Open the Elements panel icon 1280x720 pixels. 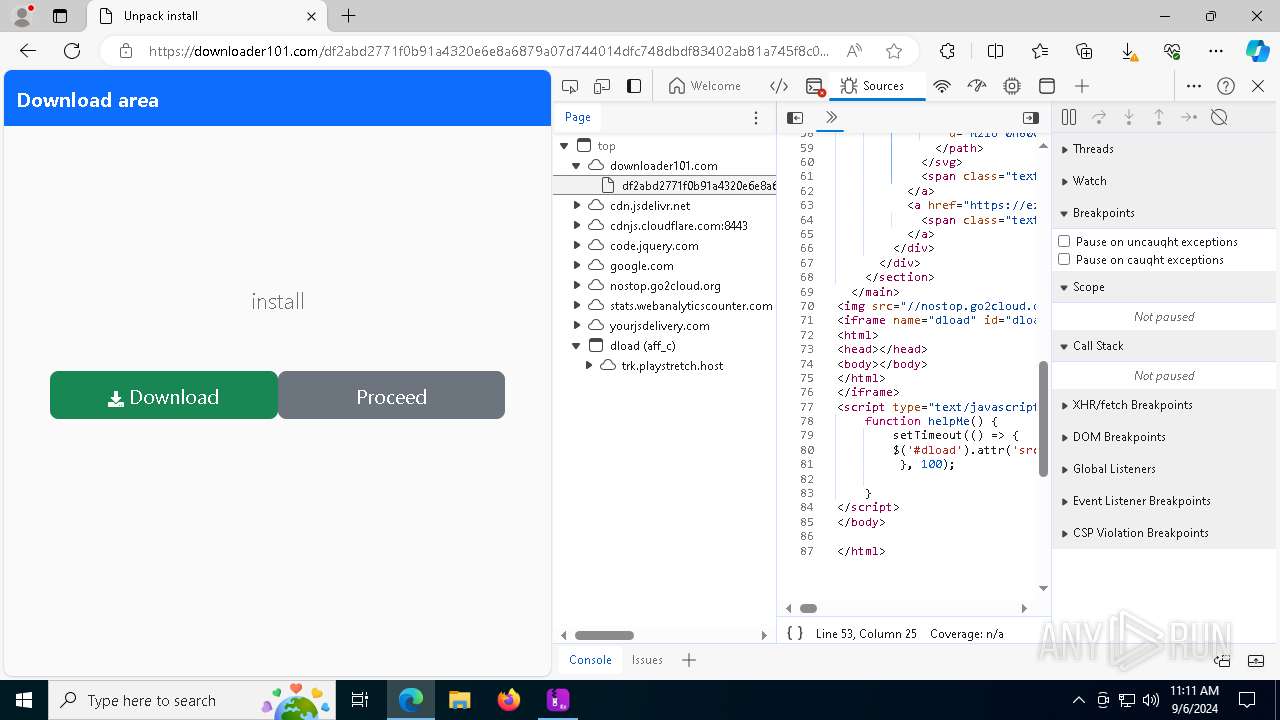(x=779, y=86)
